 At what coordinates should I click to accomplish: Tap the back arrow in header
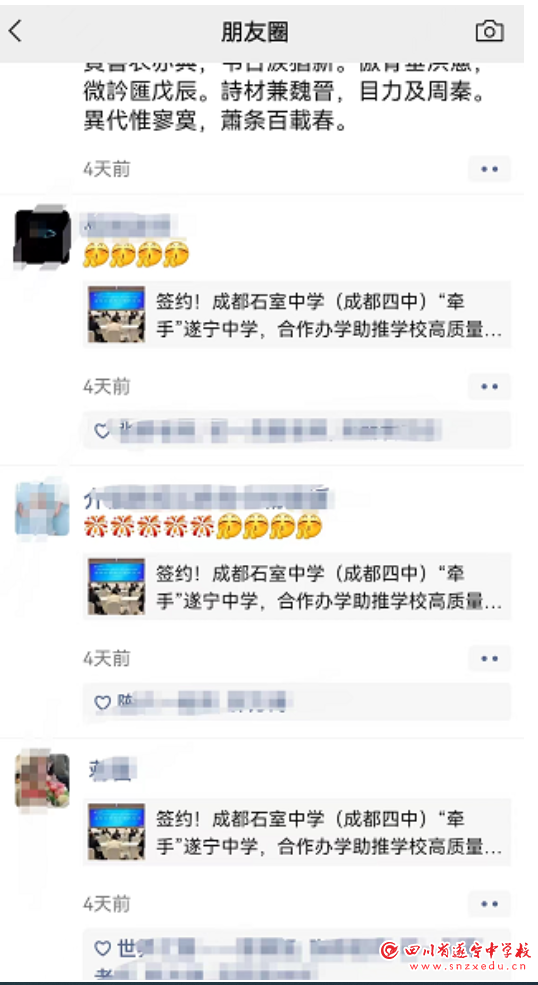16,31
